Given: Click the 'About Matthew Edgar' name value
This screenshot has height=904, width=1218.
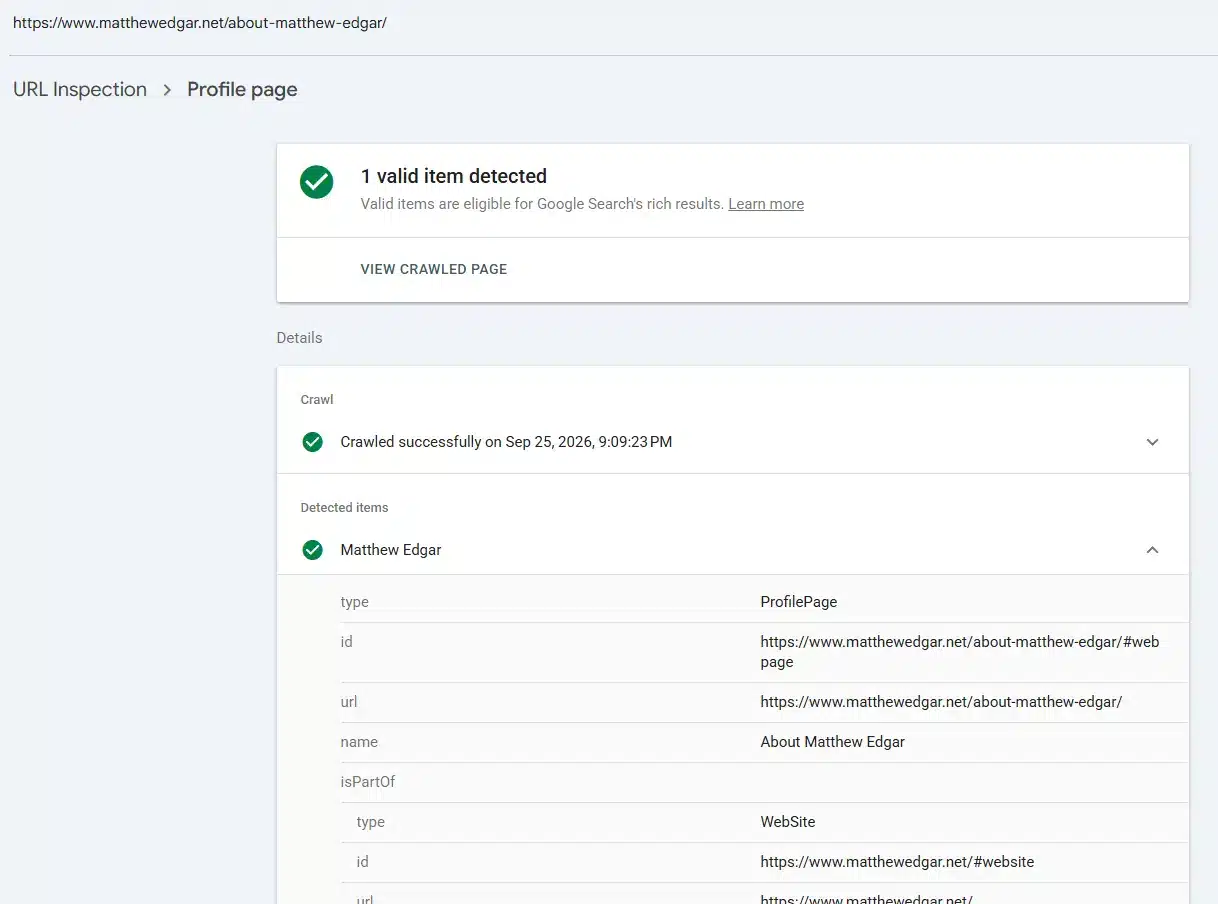Looking at the screenshot, I should [x=833, y=742].
